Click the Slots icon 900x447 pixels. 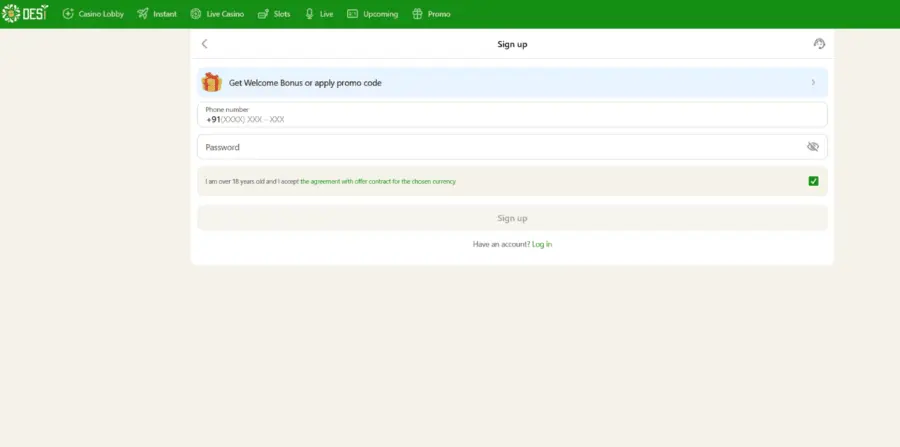click(x=263, y=14)
